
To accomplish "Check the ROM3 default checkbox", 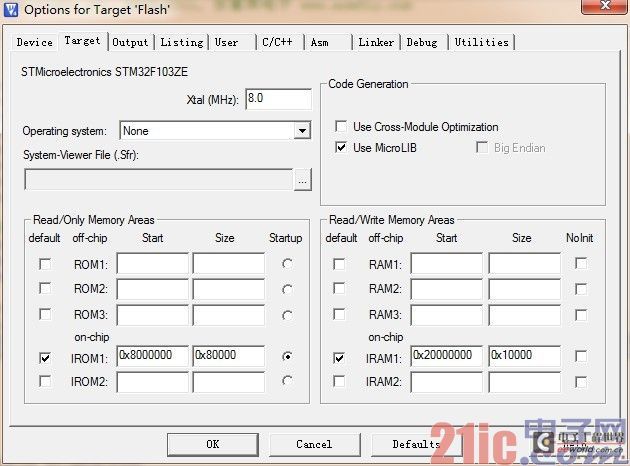I will 45,314.
